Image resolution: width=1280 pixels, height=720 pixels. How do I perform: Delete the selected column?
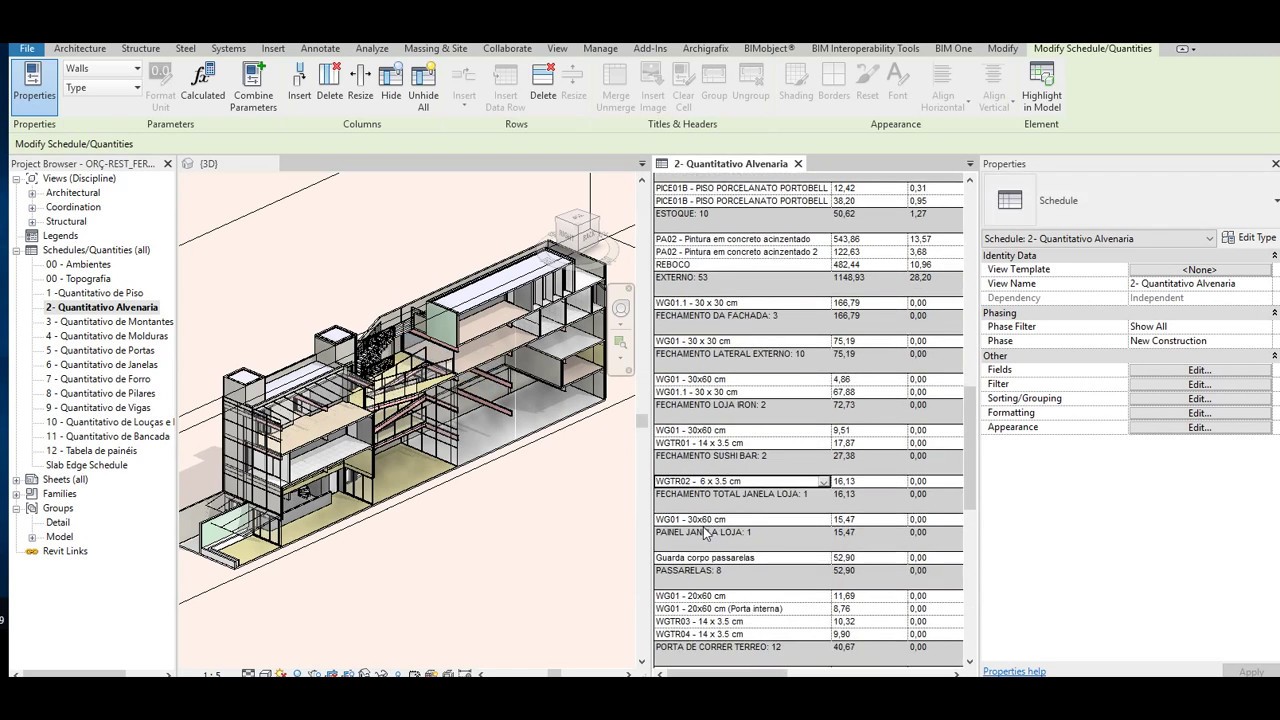tap(330, 82)
